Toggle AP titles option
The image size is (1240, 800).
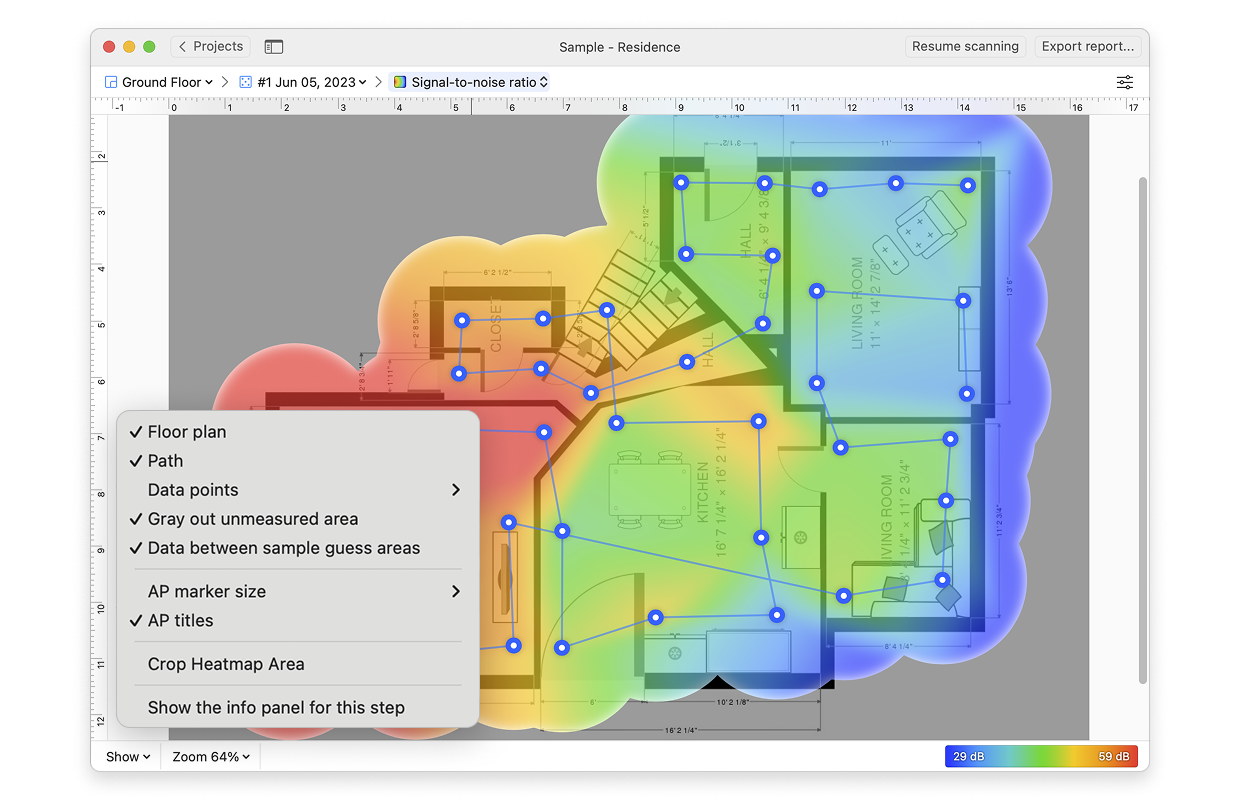(298, 620)
